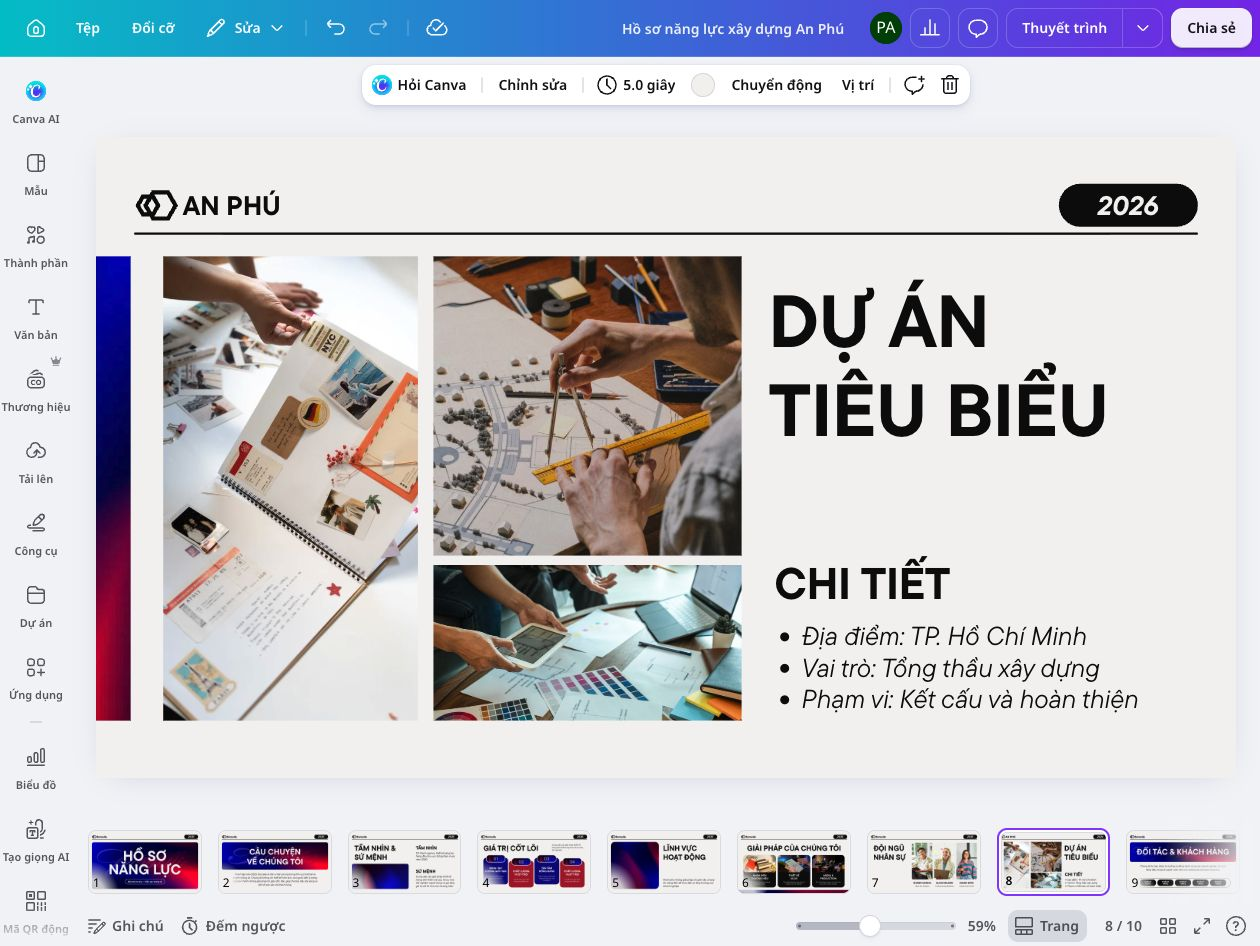Delete page with trash icon
The image size is (1260, 946).
click(950, 85)
